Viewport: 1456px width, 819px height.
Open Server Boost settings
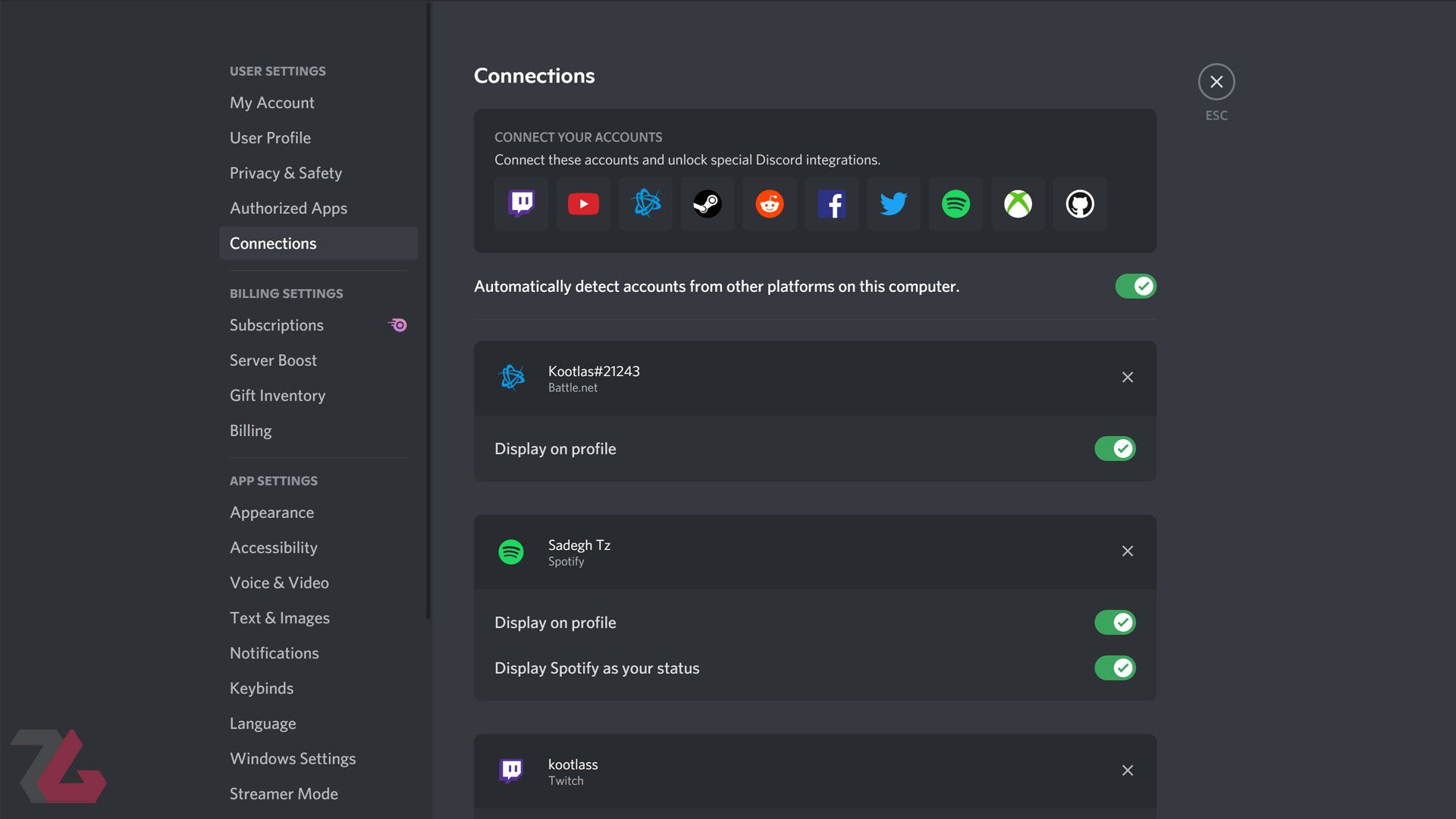coord(318,360)
